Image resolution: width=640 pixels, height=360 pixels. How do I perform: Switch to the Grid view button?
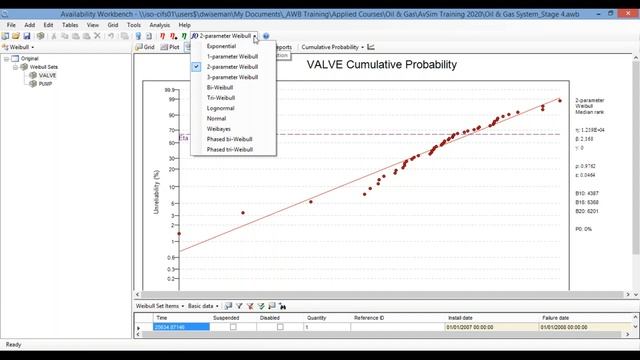145,47
